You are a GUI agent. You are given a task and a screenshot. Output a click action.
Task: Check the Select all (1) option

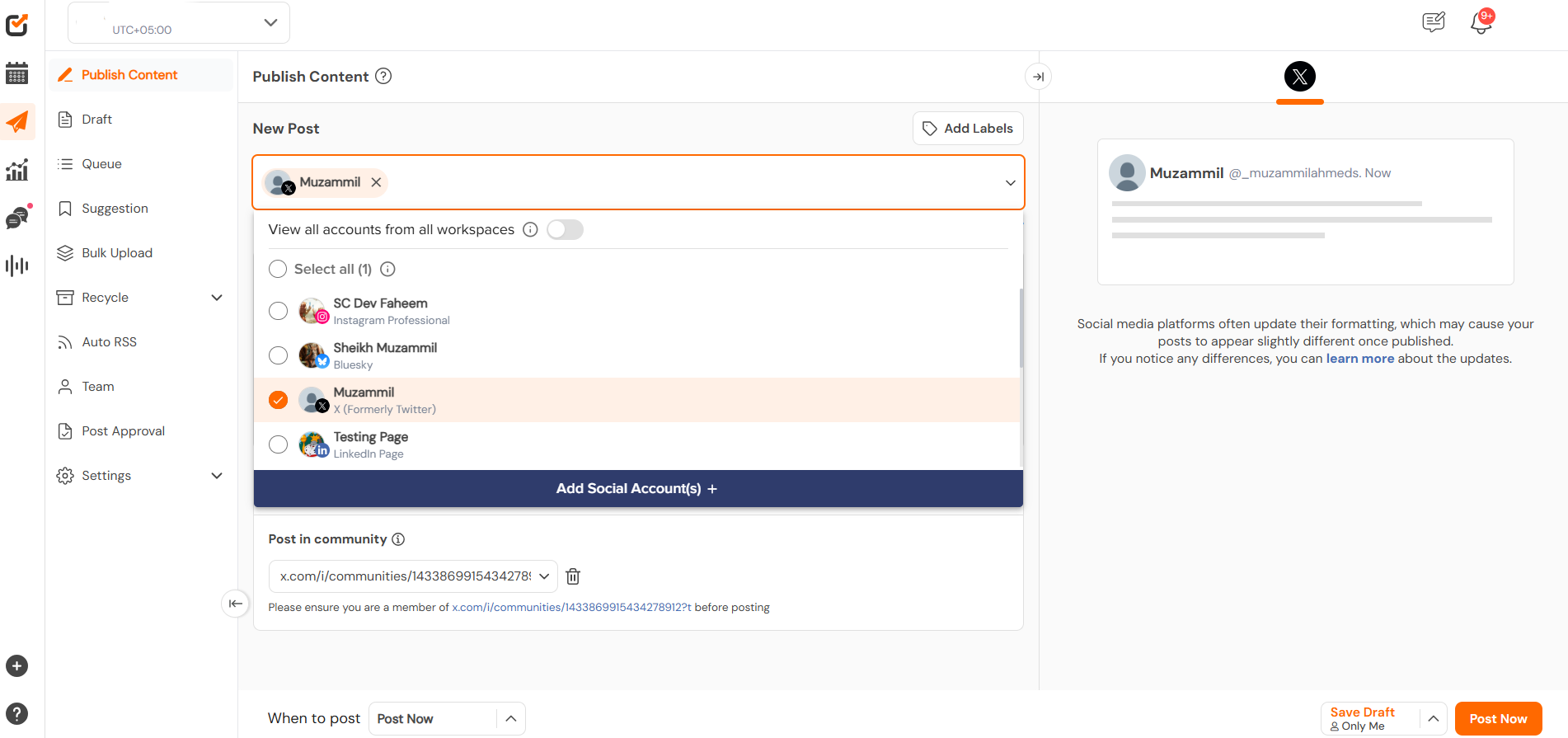click(x=279, y=269)
